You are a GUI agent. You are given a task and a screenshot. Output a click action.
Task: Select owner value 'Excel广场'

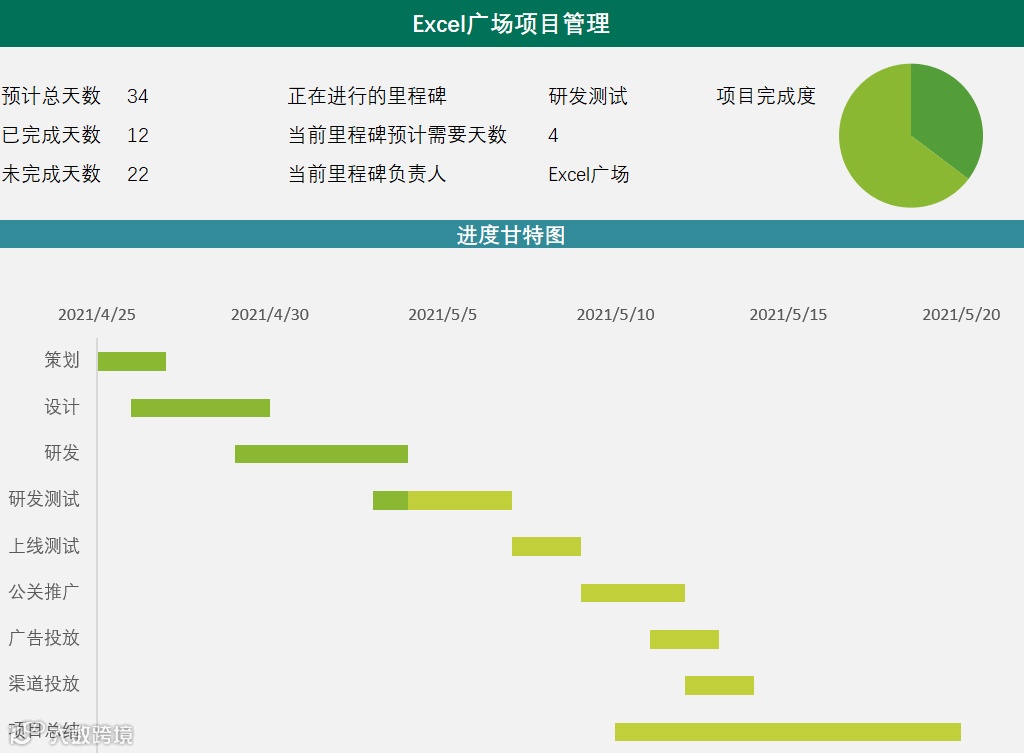588,174
